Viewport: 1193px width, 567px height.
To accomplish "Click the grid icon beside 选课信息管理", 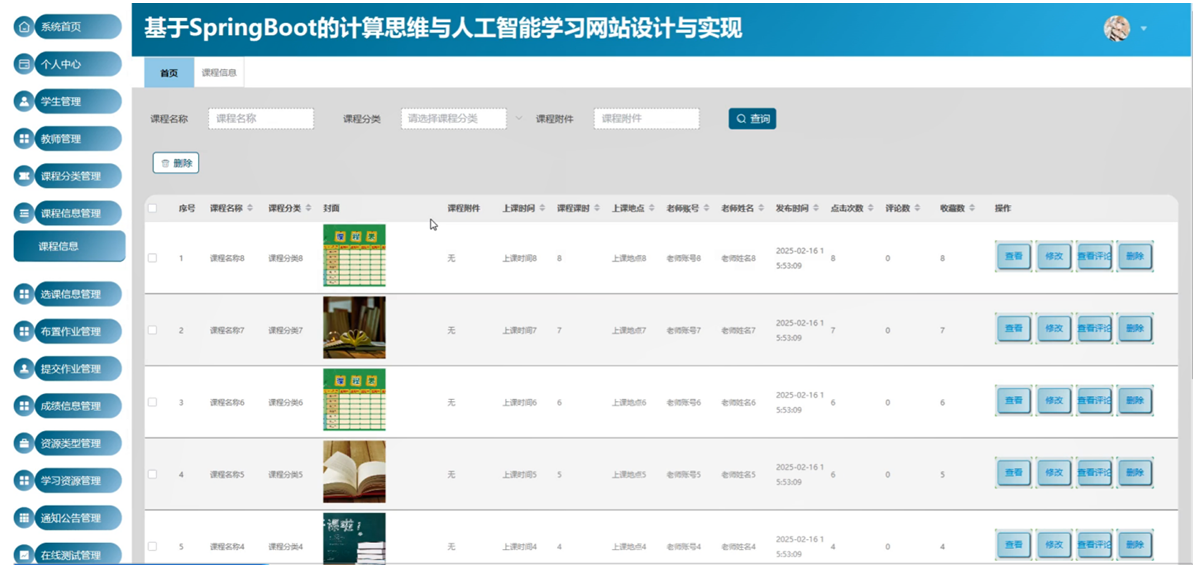I will (24, 294).
